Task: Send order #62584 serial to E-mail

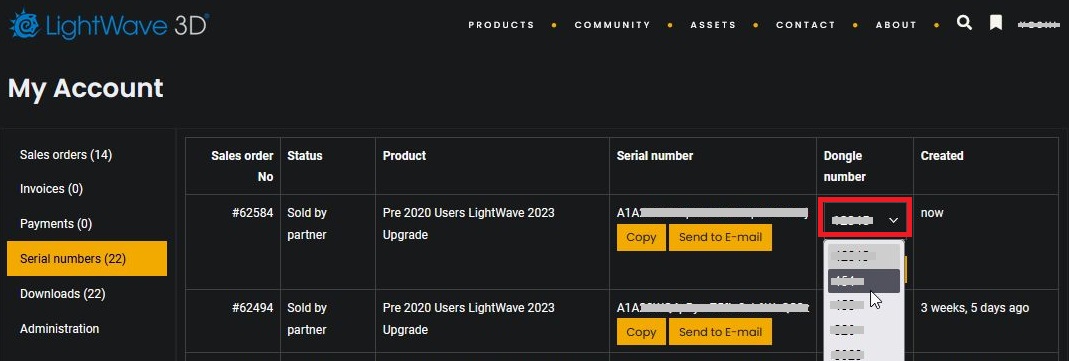Action: point(720,238)
